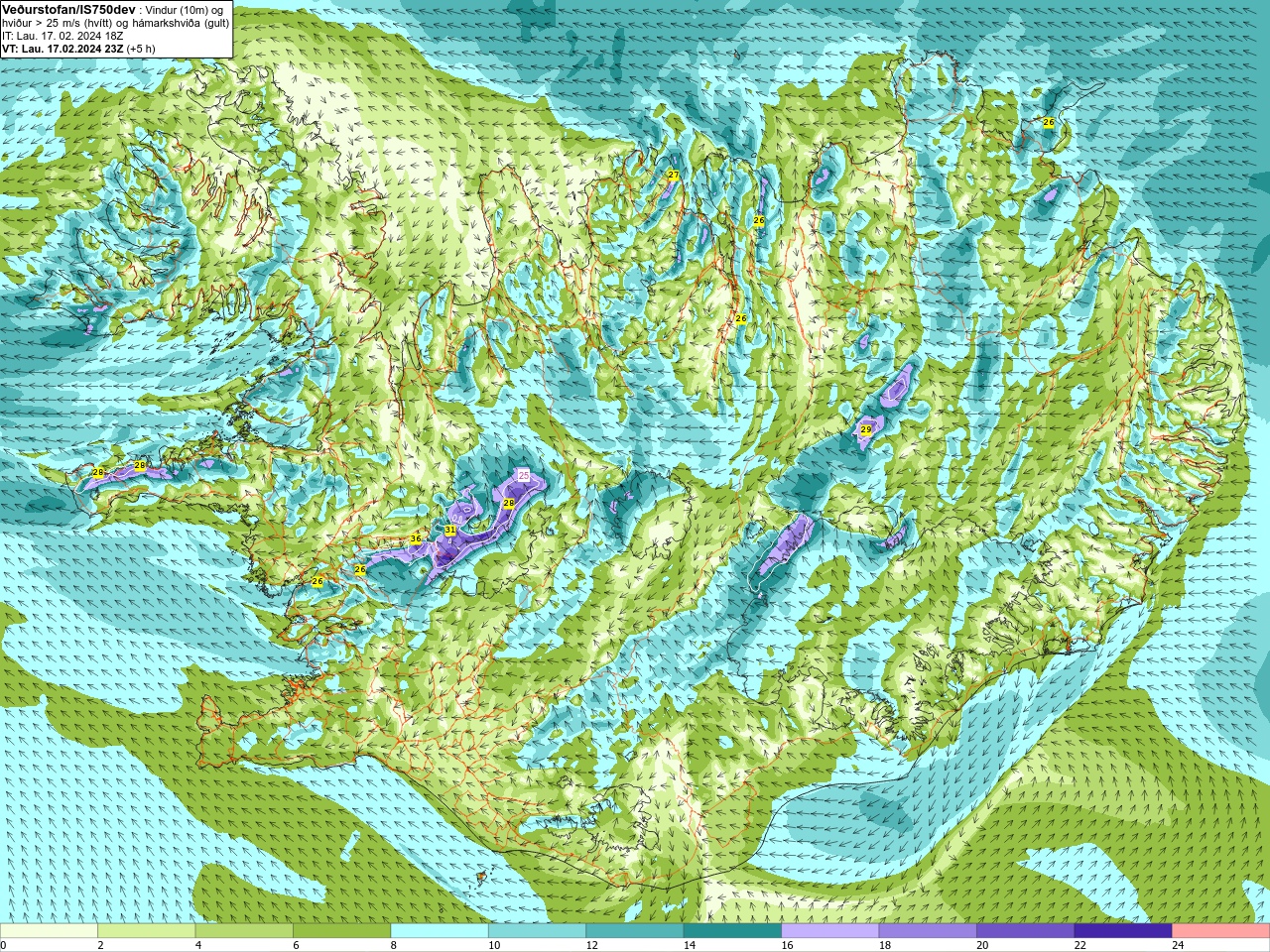
Task: Click the white boxed gust label 25
Action: pos(524,476)
